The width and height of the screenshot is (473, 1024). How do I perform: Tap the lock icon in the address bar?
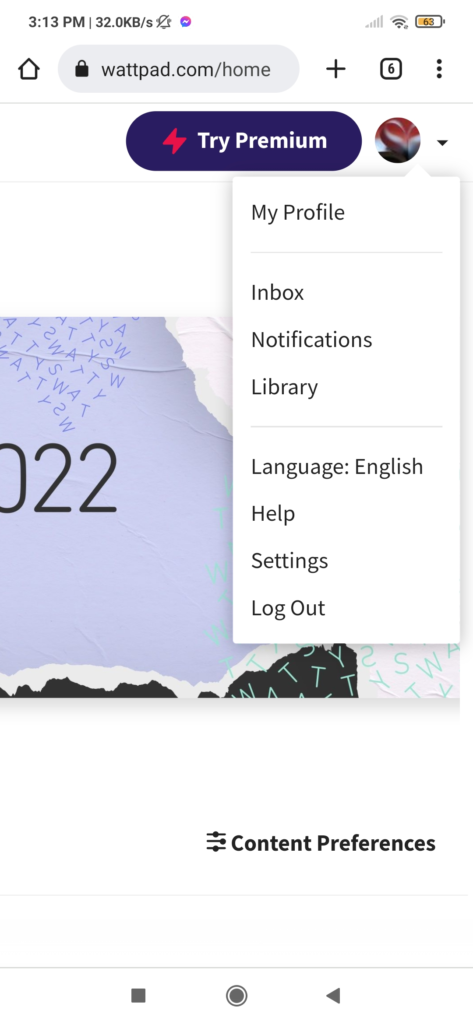click(x=82, y=69)
